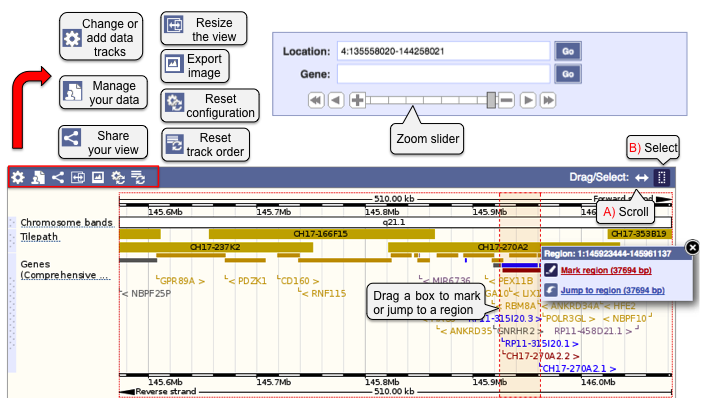
Task: Click the export image icon in toolbar
Action: (x=97, y=177)
